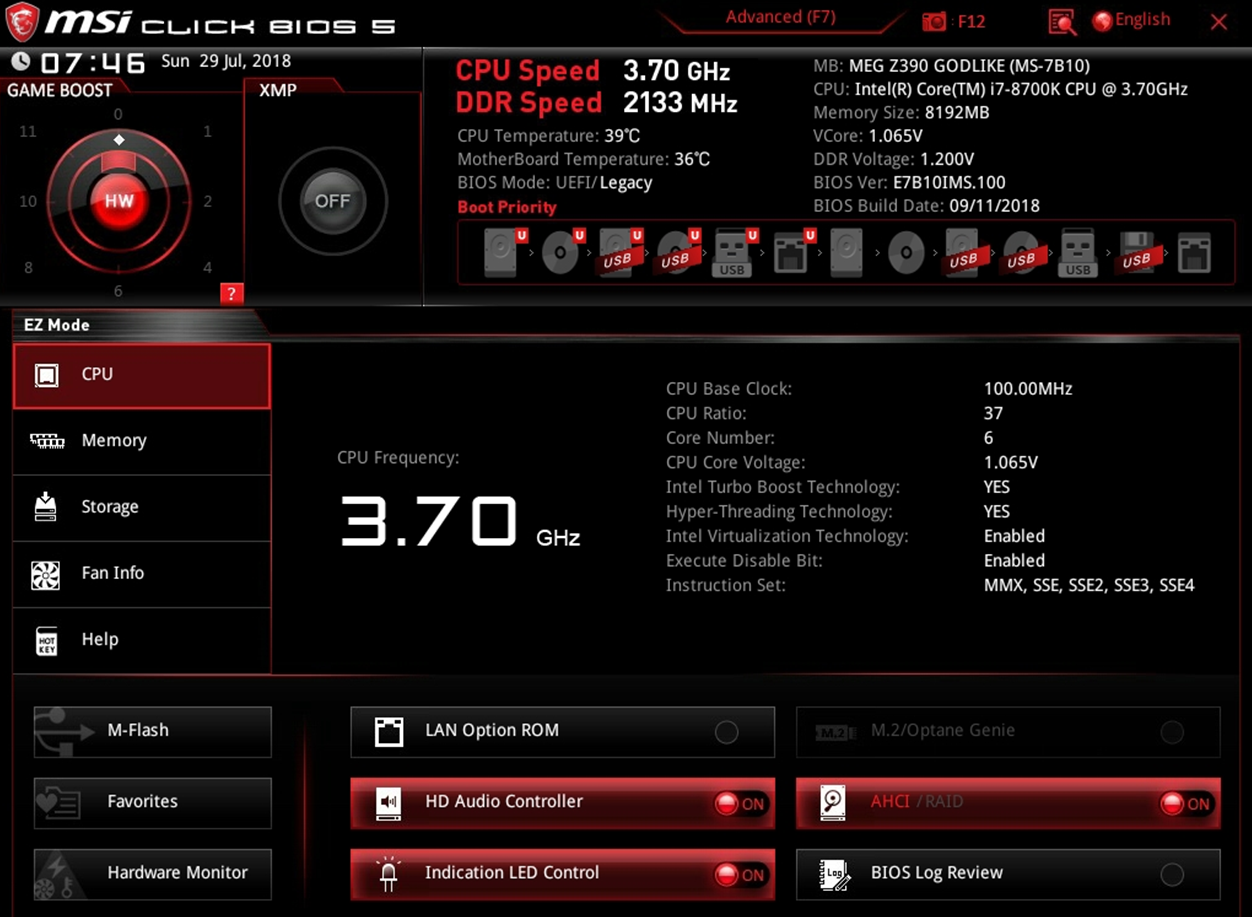This screenshot has height=917, width=1252.
Task: Open Hardware Monitor
Action: pyautogui.click(x=152, y=873)
